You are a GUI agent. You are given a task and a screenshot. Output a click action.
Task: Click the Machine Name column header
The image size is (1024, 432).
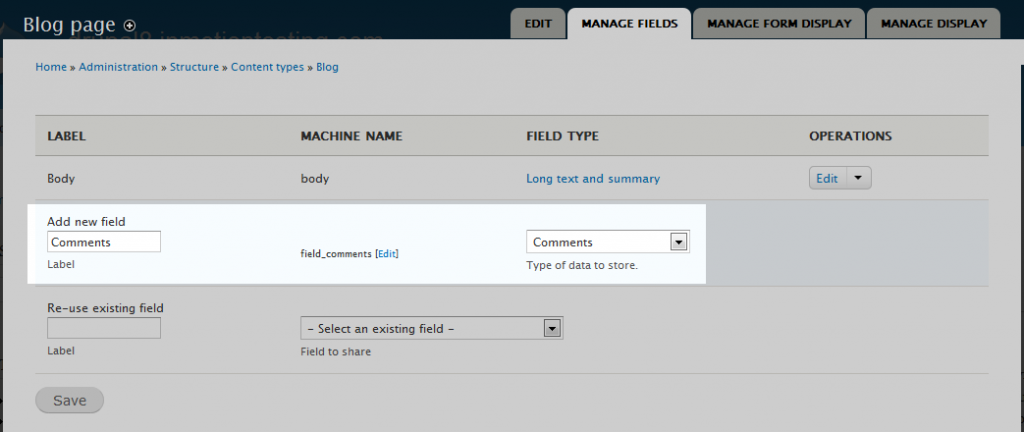point(351,136)
